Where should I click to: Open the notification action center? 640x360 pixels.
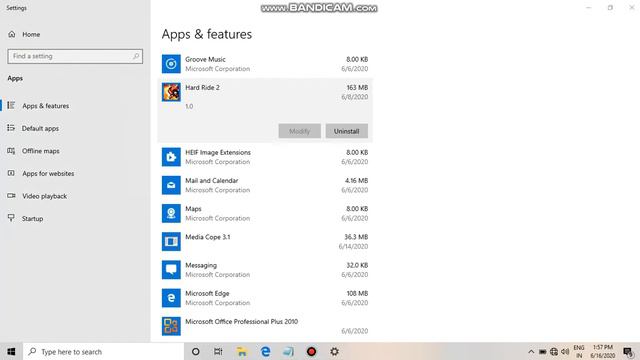click(628, 351)
